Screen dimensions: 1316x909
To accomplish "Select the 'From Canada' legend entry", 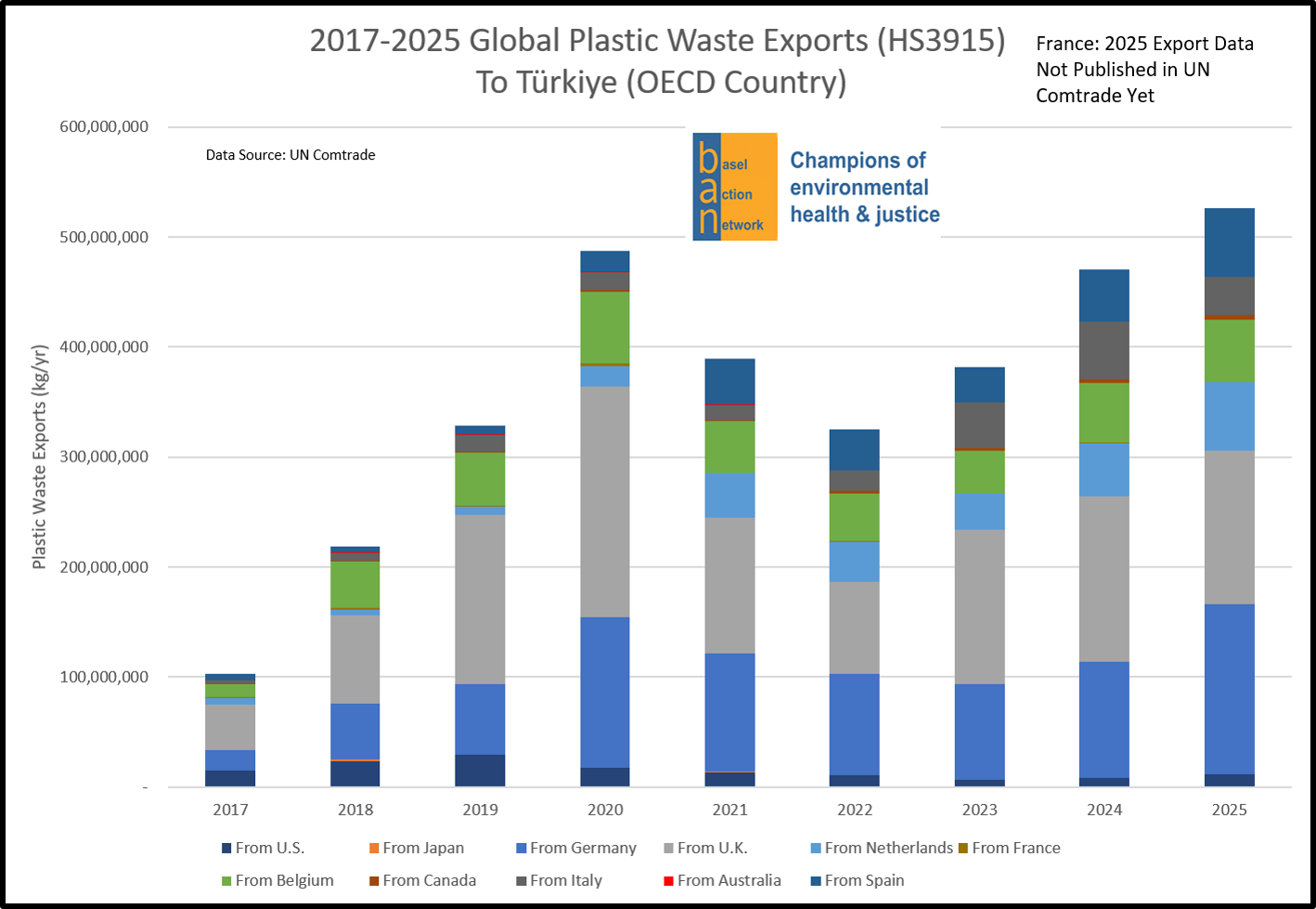I will tap(422, 881).
